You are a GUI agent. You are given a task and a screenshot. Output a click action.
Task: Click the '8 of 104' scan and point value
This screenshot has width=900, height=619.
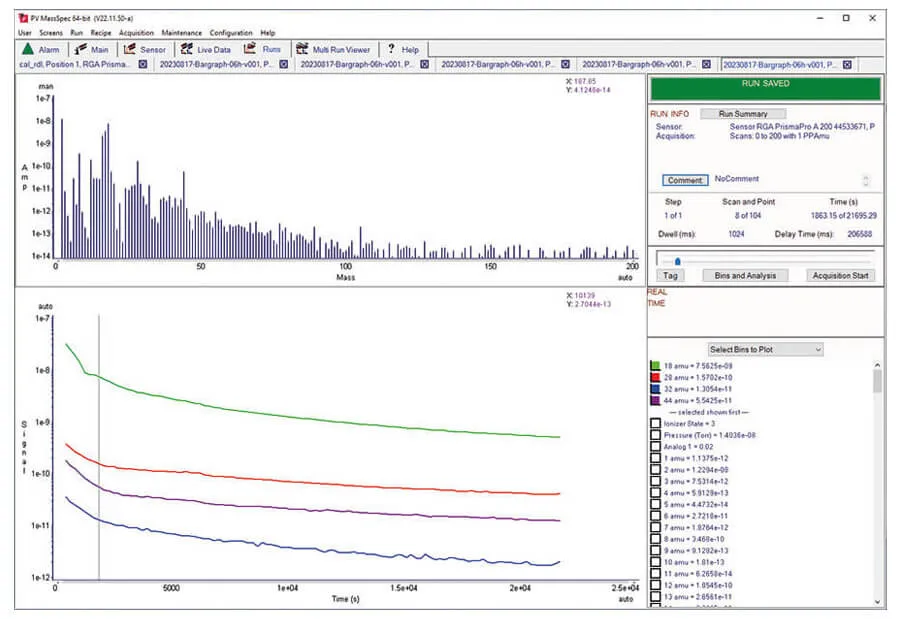point(748,216)
